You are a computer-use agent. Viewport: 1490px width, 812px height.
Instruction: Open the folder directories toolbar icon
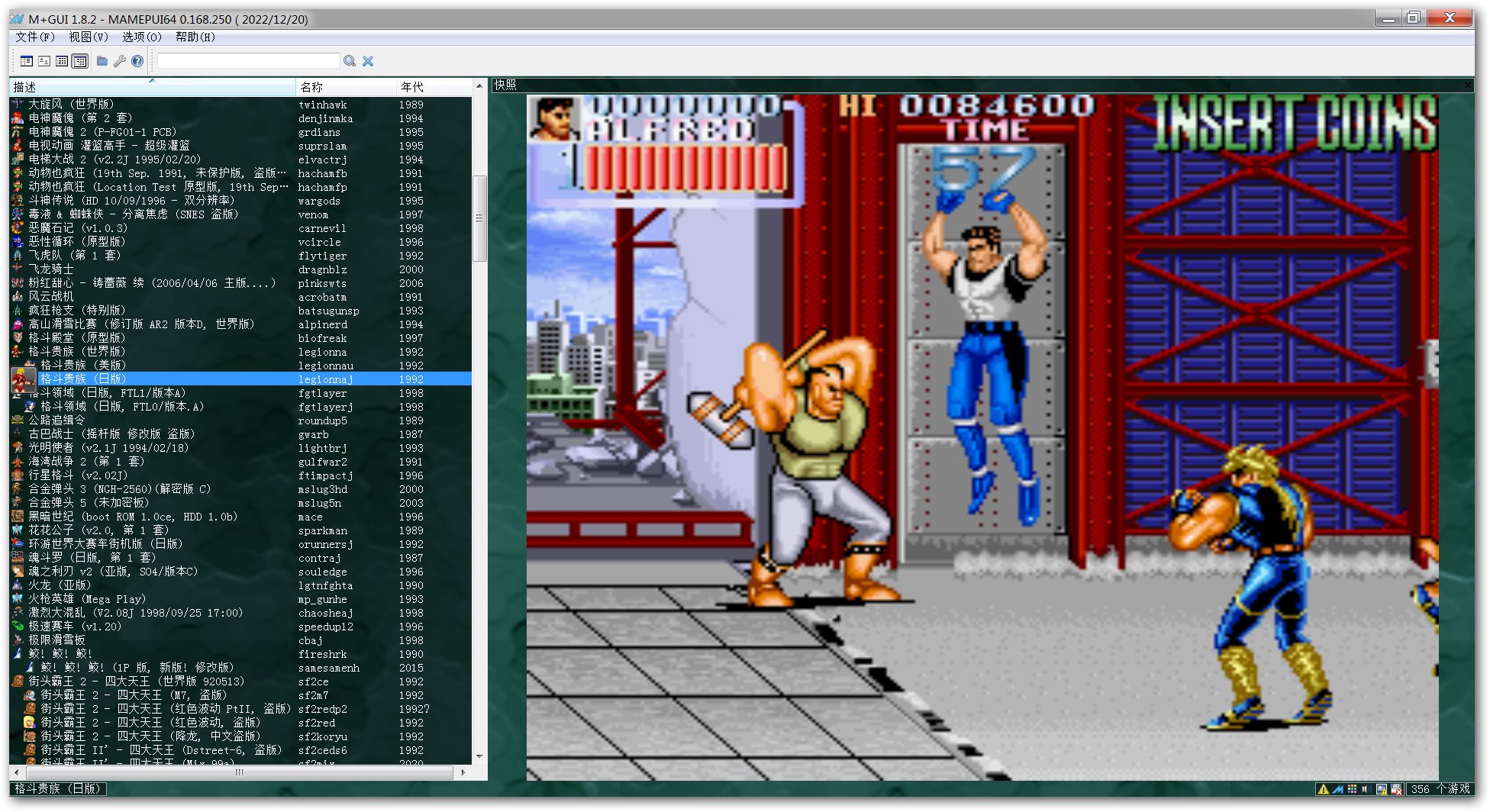[x=102, y=61]
